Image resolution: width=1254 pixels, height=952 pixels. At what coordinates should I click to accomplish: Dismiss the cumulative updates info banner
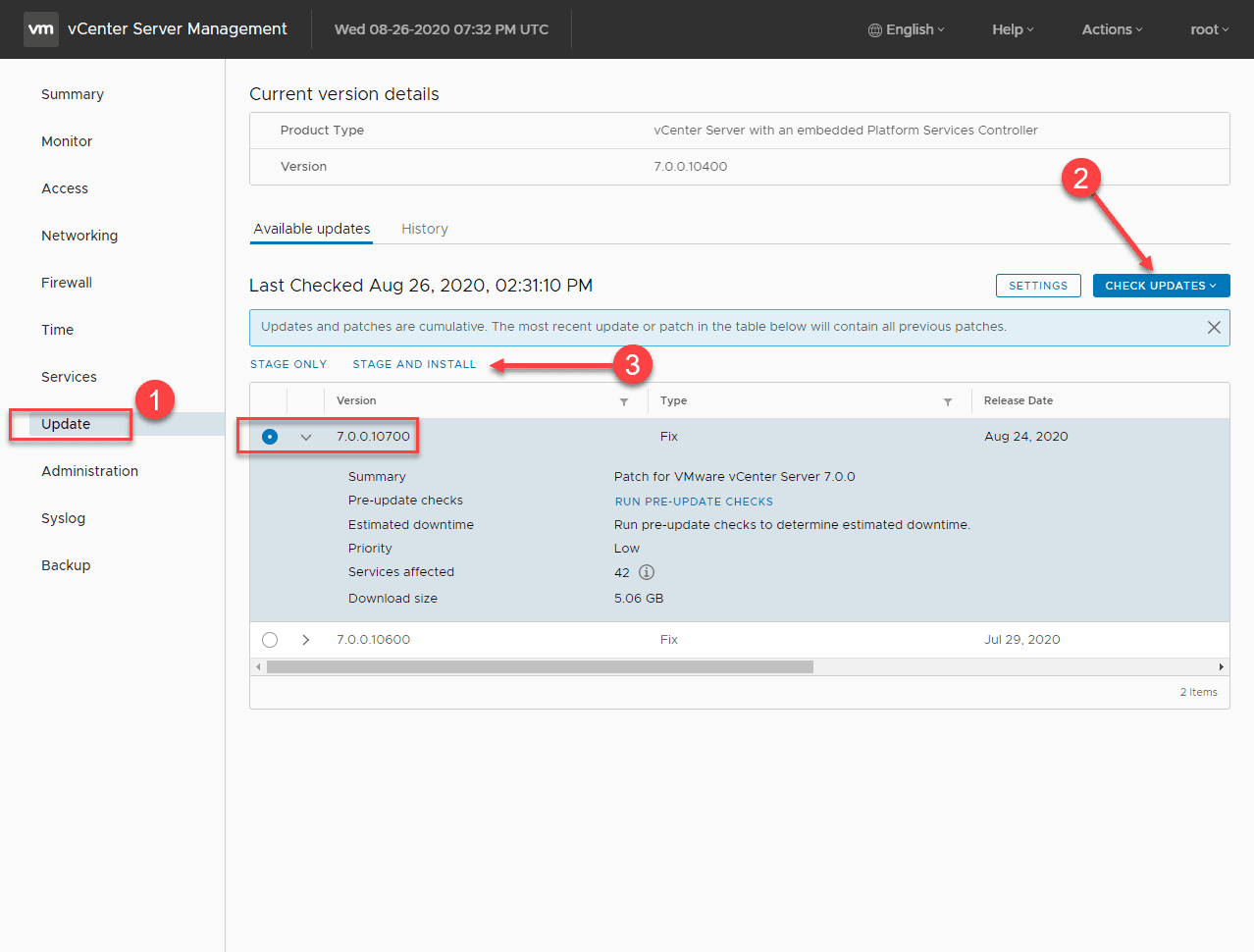click(x=1214, y=328)
